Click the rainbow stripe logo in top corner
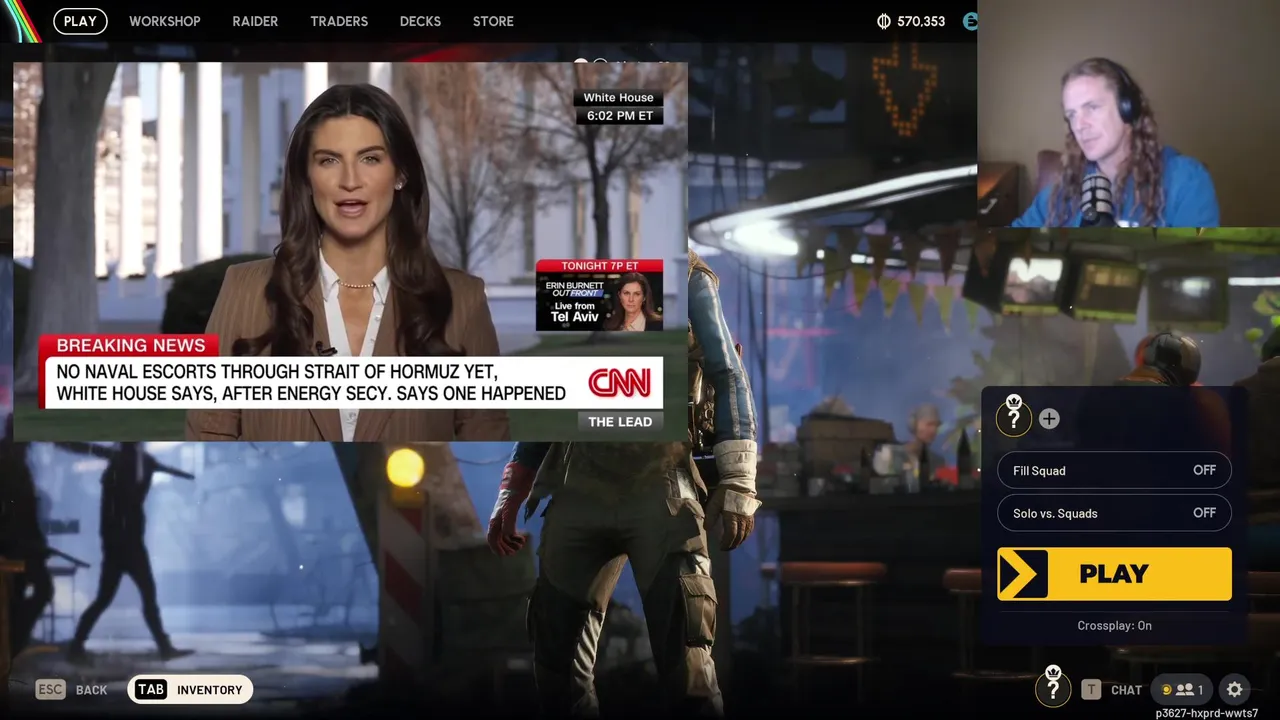 (x=20, y=20)
